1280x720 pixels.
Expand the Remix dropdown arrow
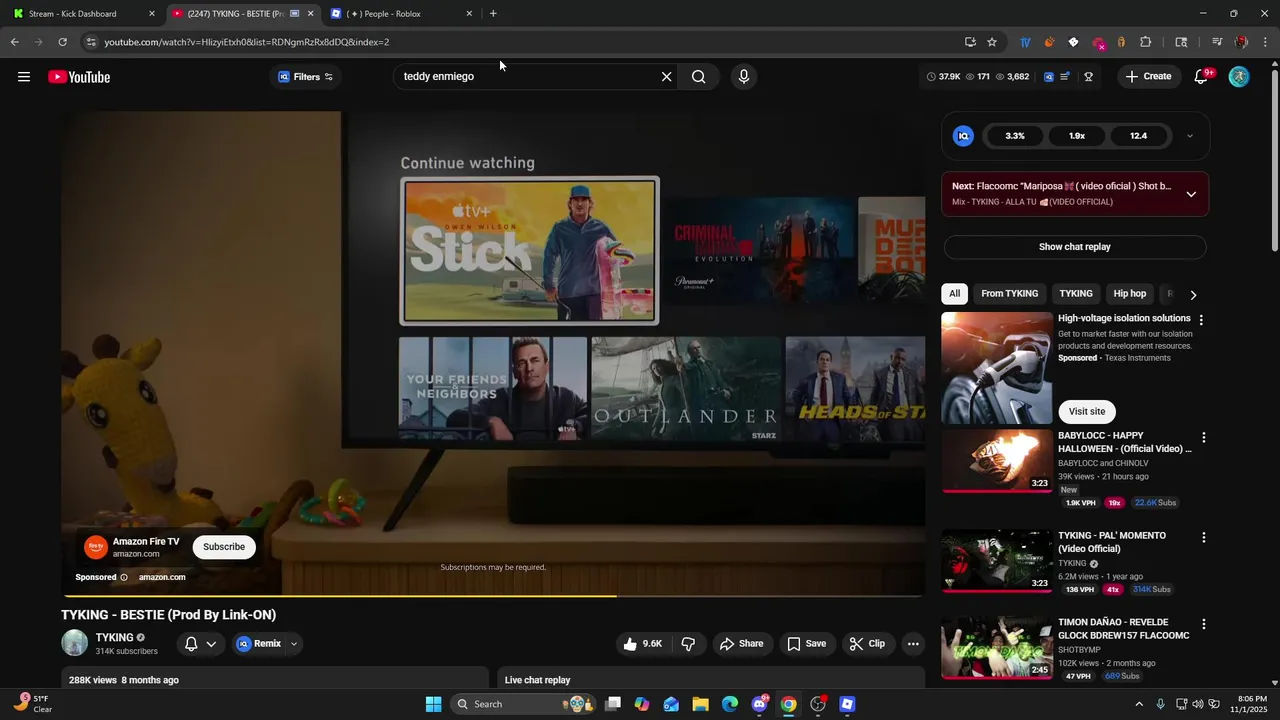(293, 644)
